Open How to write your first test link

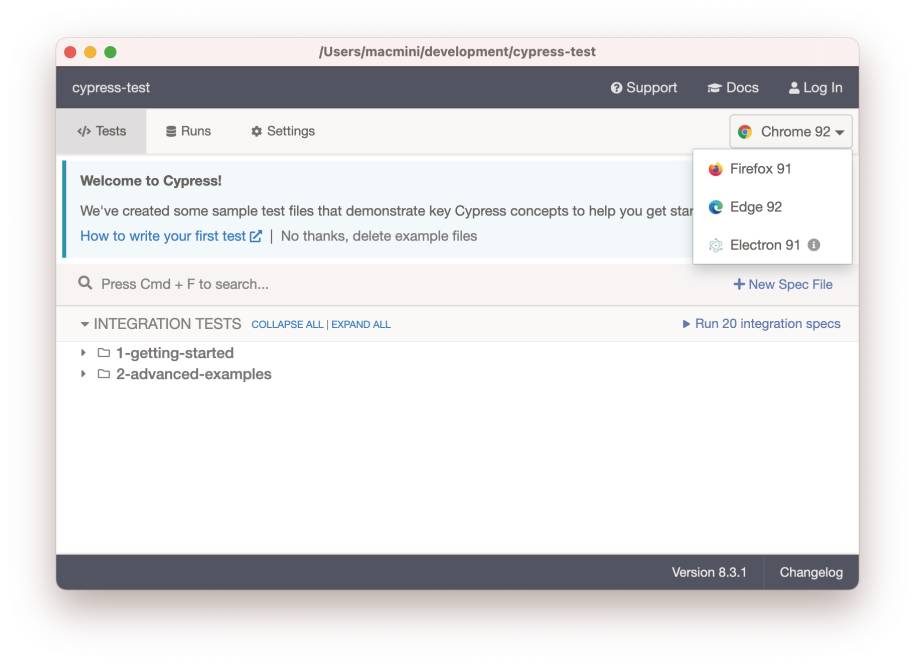pyautogui.click(x=170, y=236)
